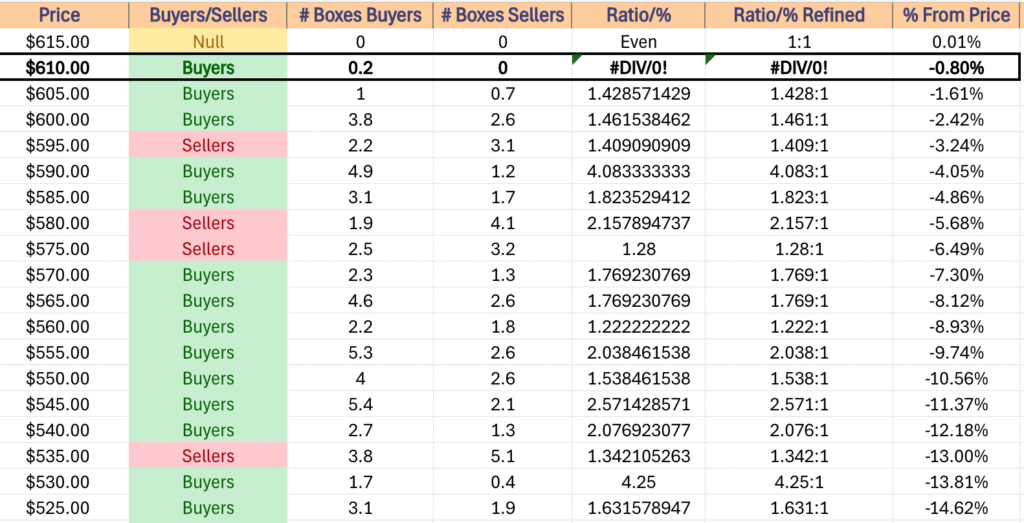1024x523 pixels.
Task: Click the 1.222222222 ratio cell
Action: (x=638, y=326)
